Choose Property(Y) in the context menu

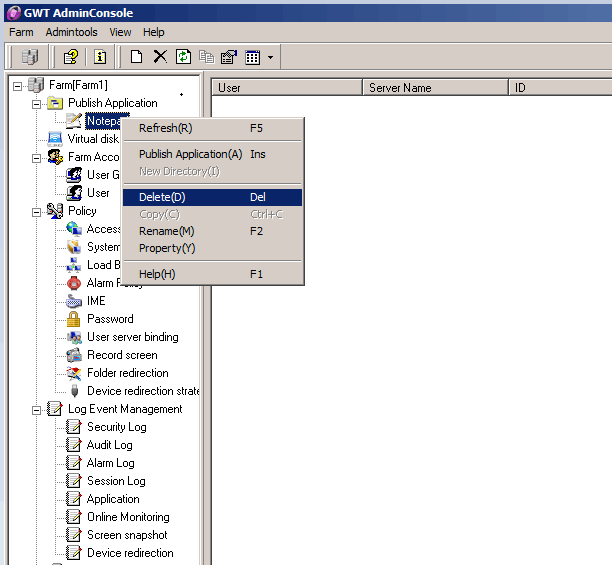coord(167,248)
